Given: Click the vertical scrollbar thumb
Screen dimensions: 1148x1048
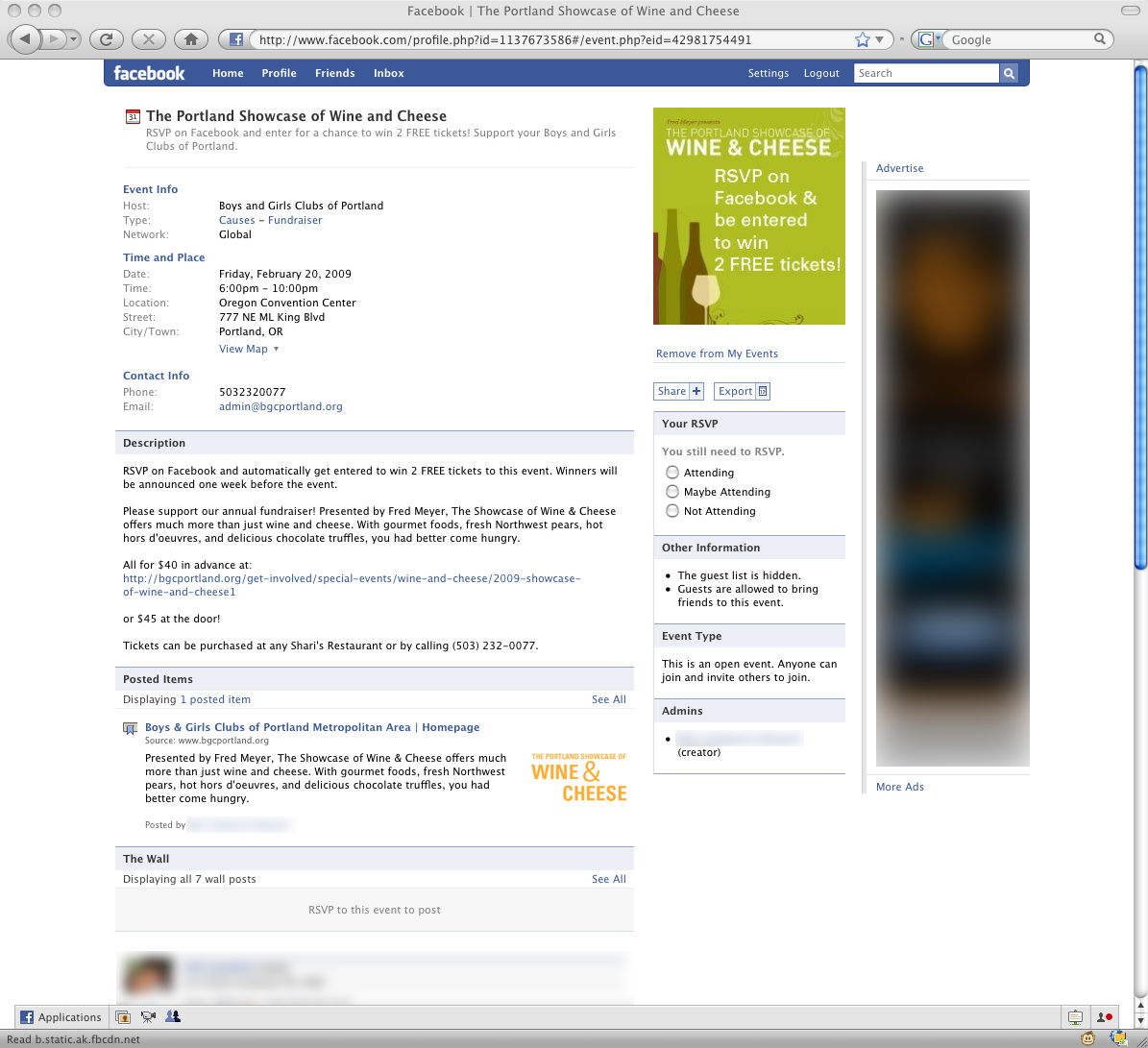Looking at the screenshot, I should click(x=1140, y=318).
